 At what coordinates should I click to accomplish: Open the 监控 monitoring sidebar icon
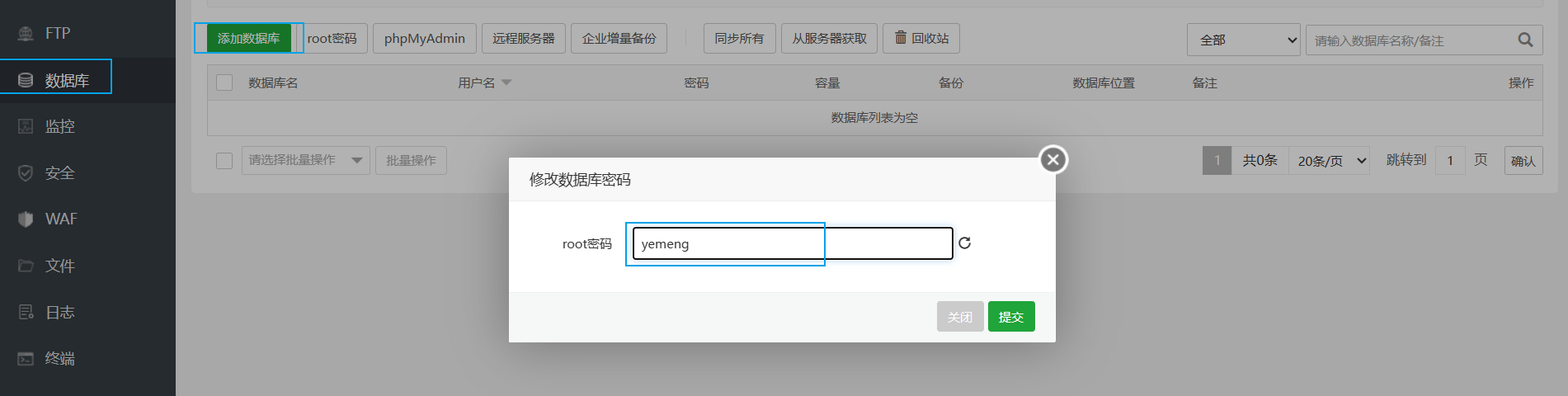(x=26, y=126)
